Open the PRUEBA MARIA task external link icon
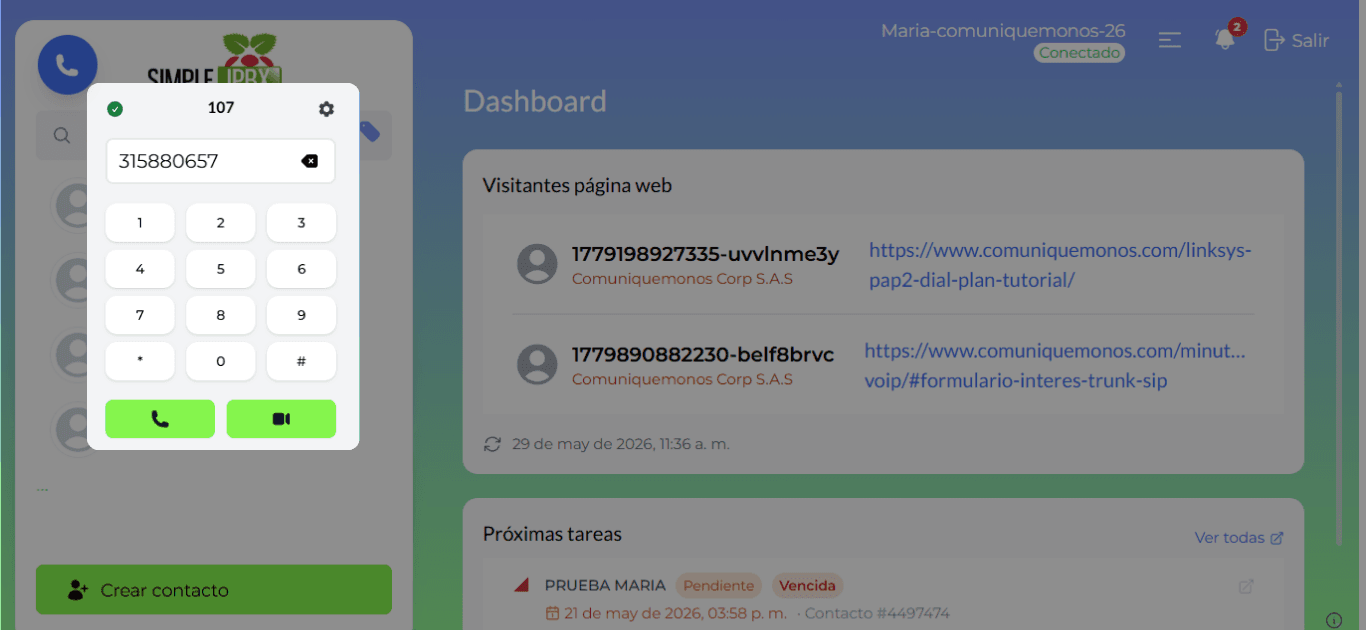 click(x=1246, y=586)
